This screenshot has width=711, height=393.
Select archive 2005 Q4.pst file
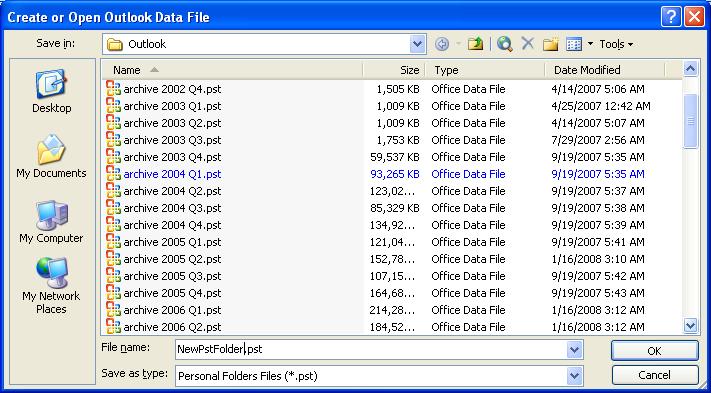(172, 293)
